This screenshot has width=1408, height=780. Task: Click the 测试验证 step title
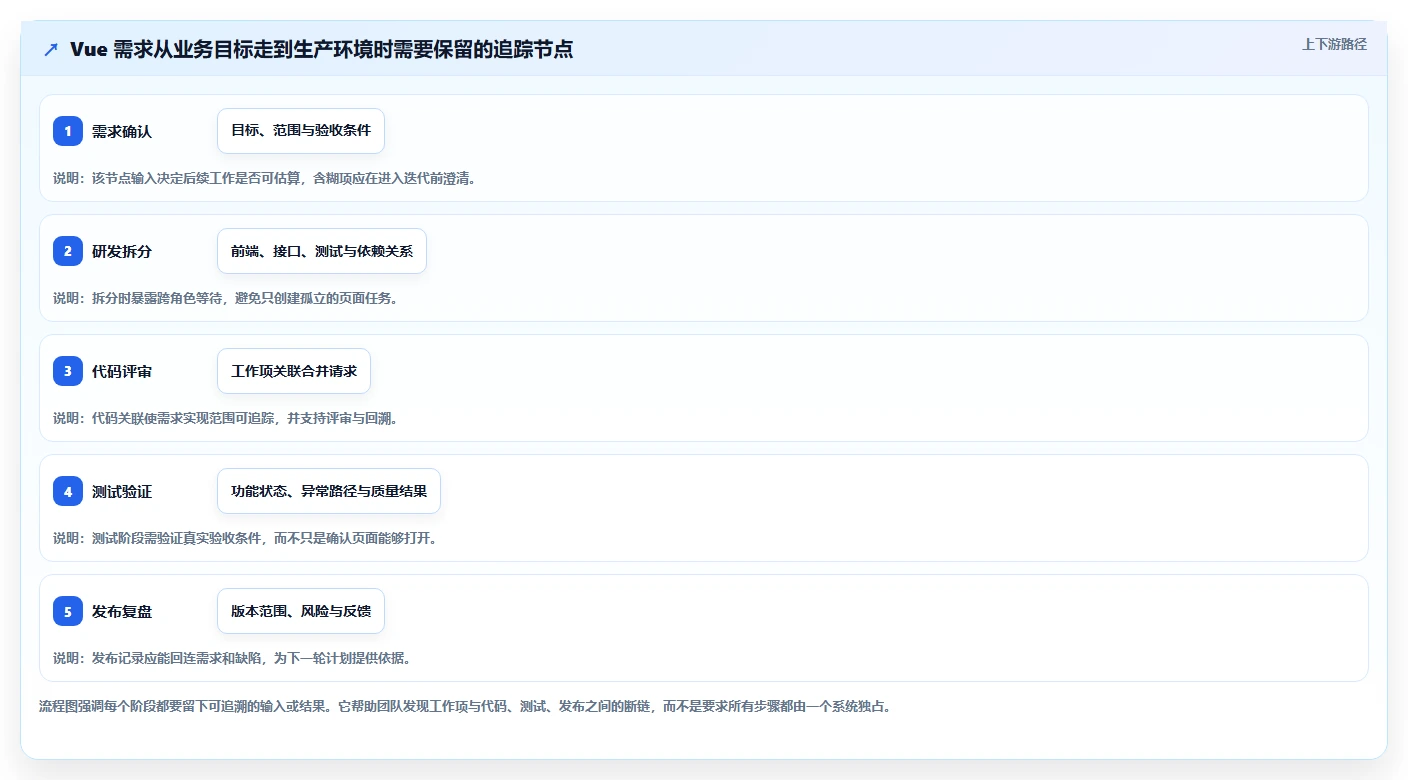122,491
